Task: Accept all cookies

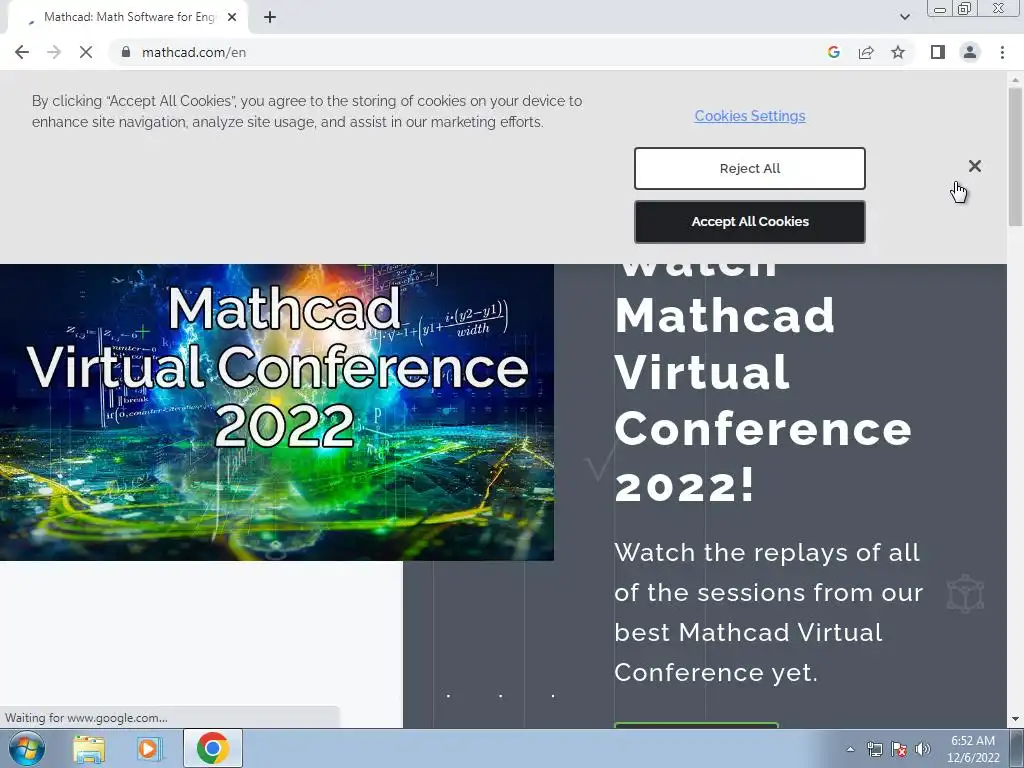Action: [x=750, y=222]
